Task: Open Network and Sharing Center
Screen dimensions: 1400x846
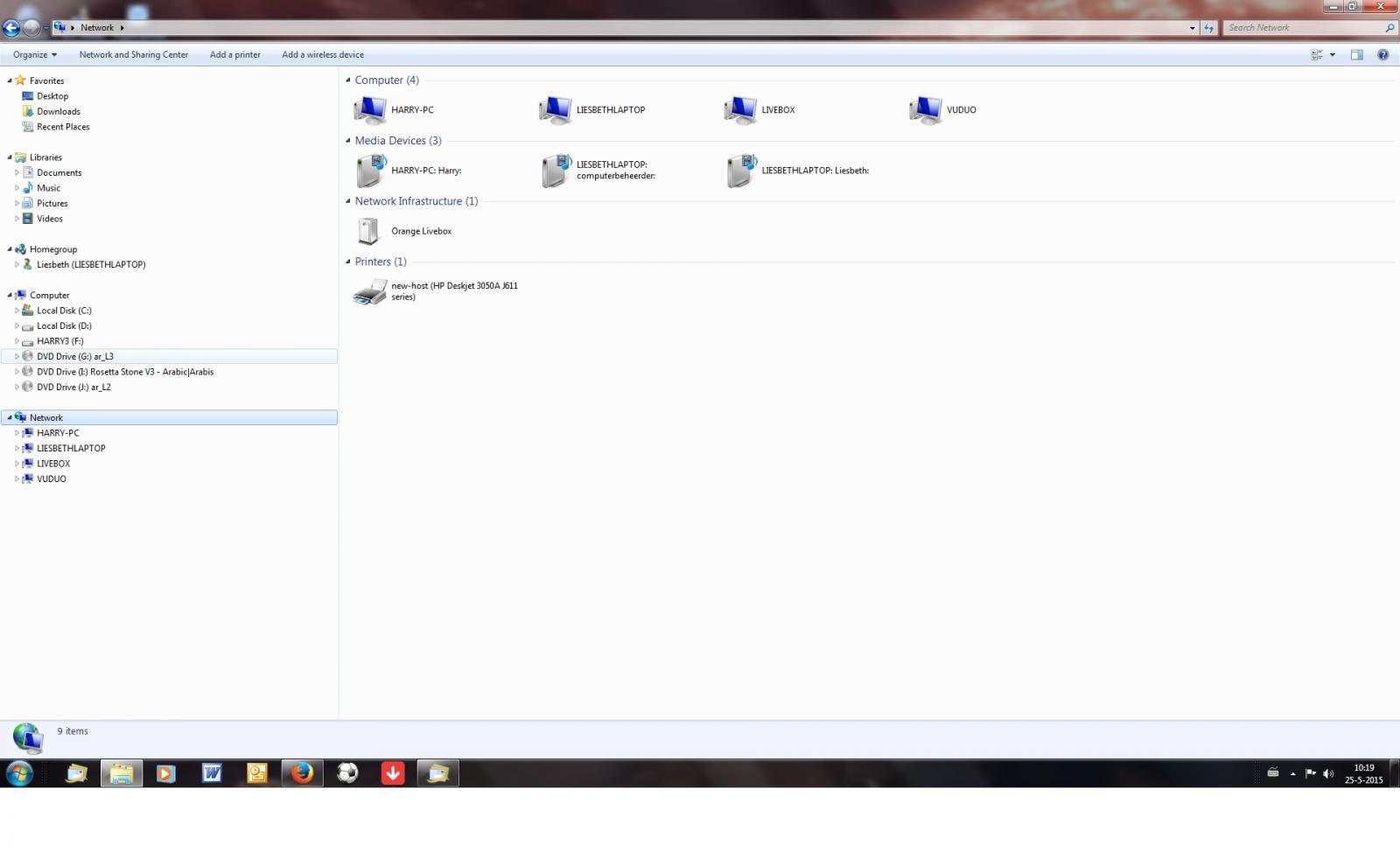Action: [133, 54]
